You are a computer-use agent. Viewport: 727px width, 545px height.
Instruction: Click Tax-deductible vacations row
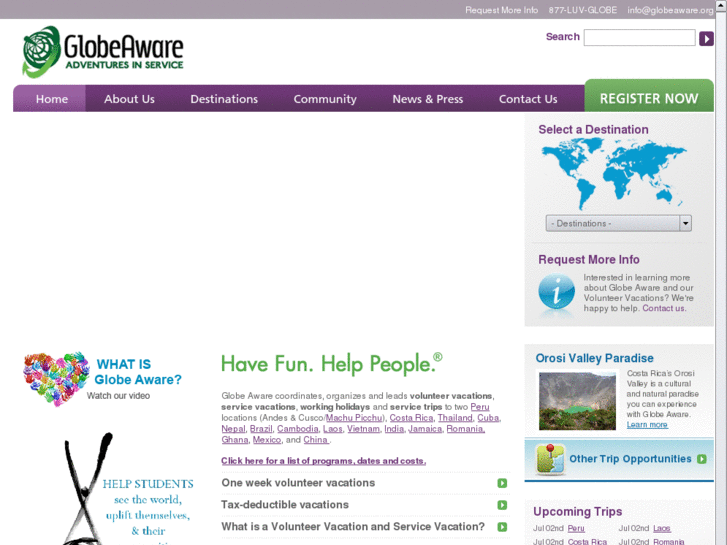[365, 505]
